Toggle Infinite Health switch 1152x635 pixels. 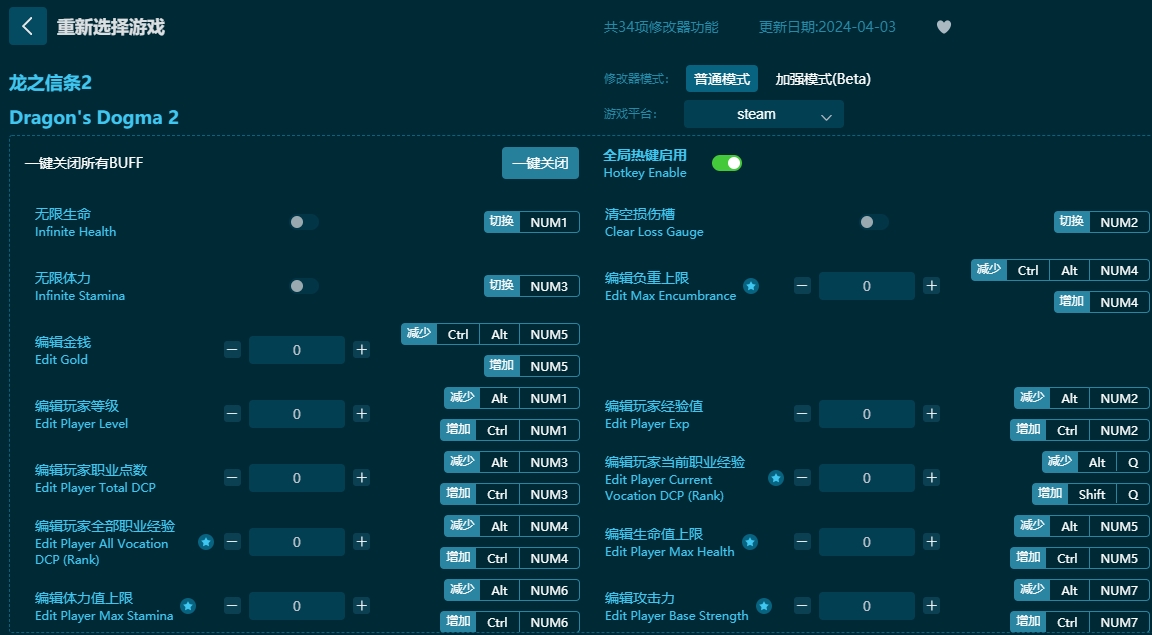click(x=303, y=222)
